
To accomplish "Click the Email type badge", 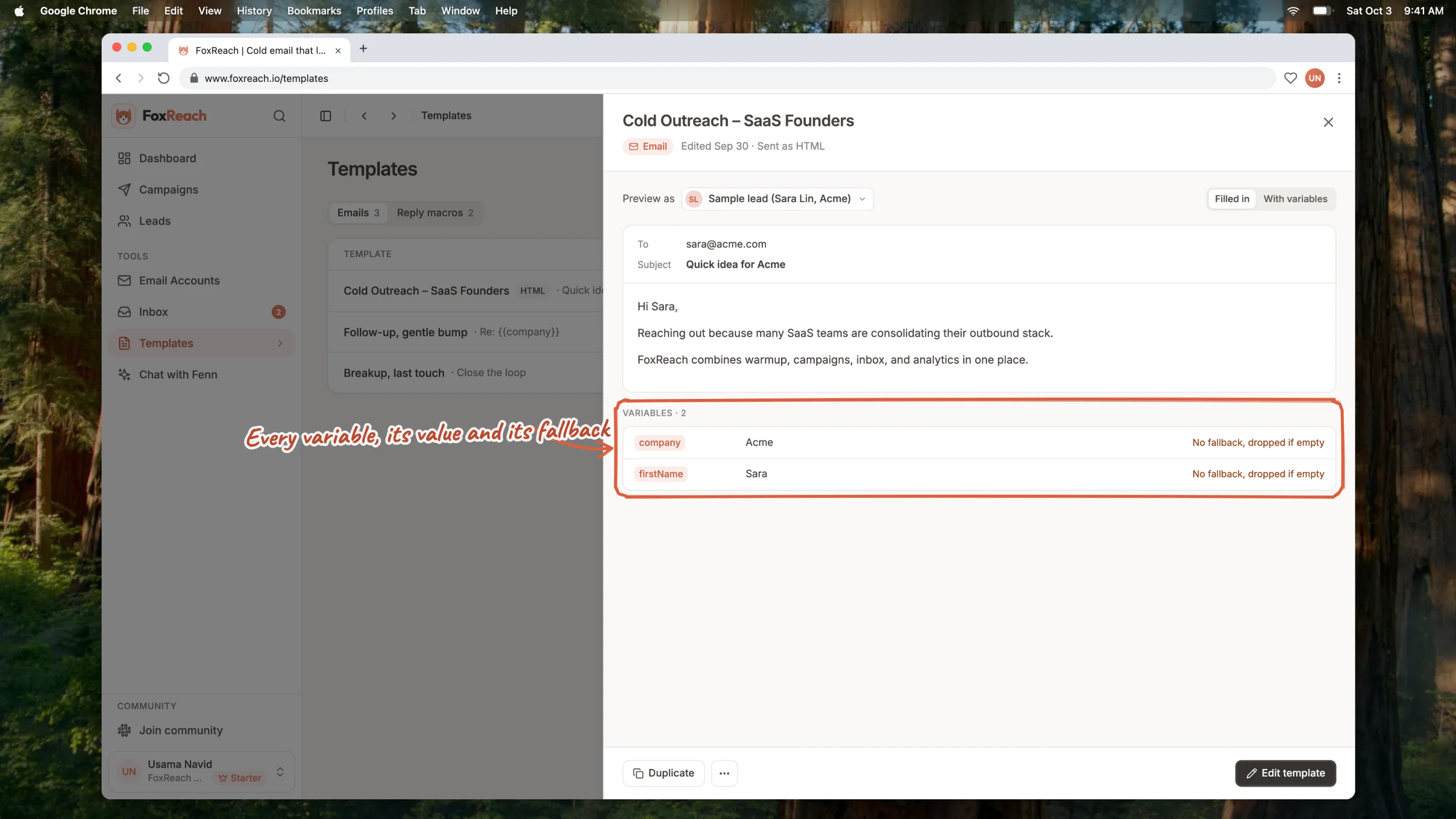I will pyautogui.click(x=648, y=147).
